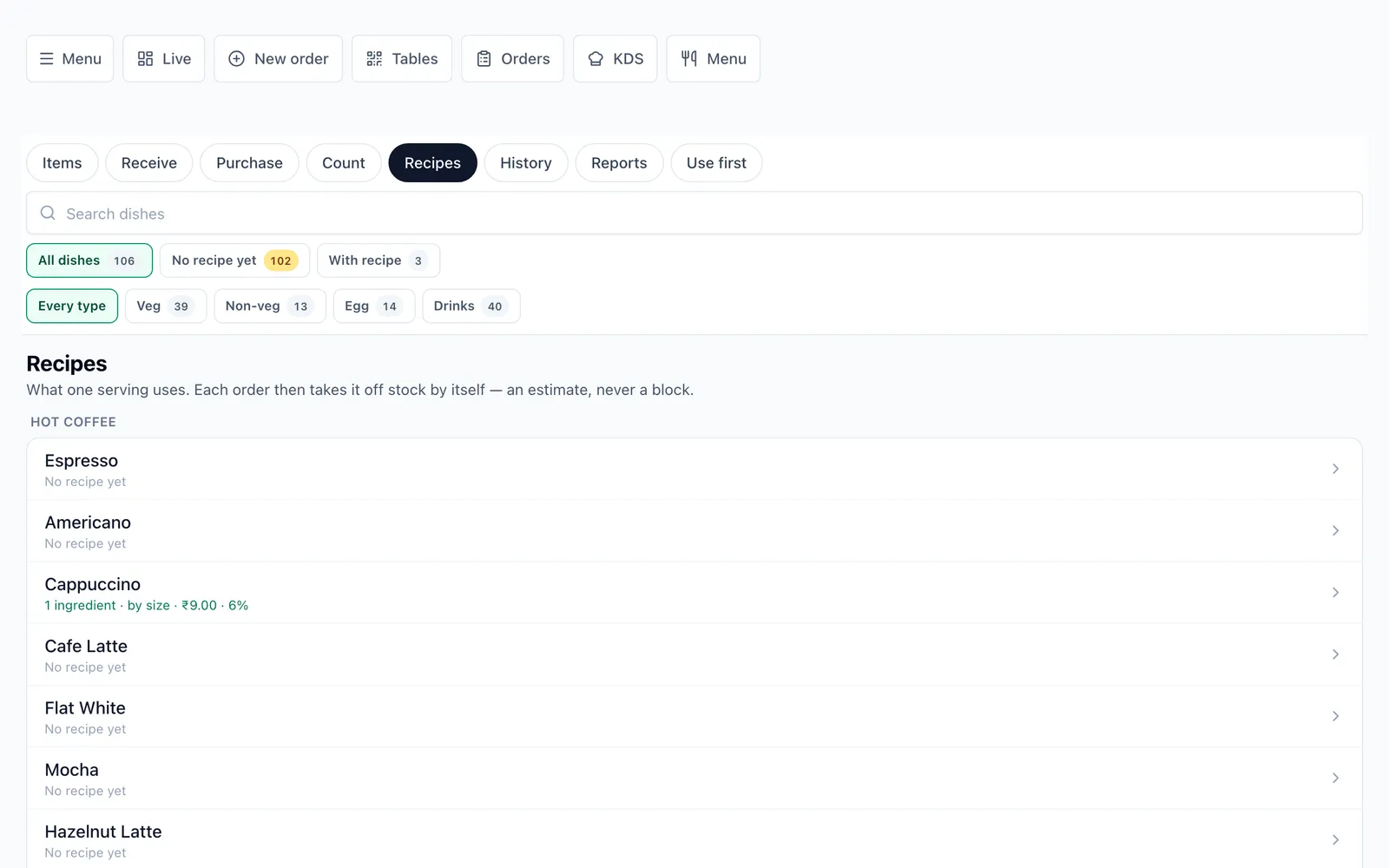Image resolution: width=1389 pixels, height=868 pixels.
Task: Expand the Flat White row chevron
Action: 1335,716
